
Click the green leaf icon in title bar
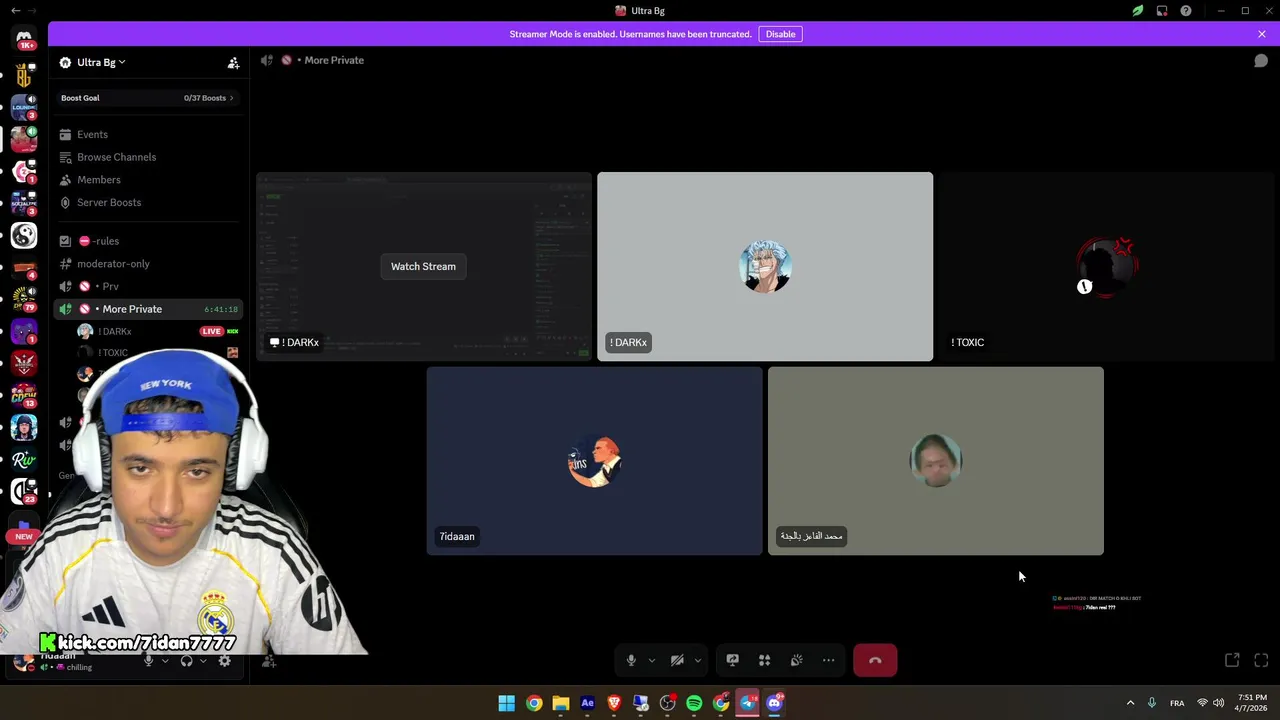pyautogui.click(x=1138, y=11)
